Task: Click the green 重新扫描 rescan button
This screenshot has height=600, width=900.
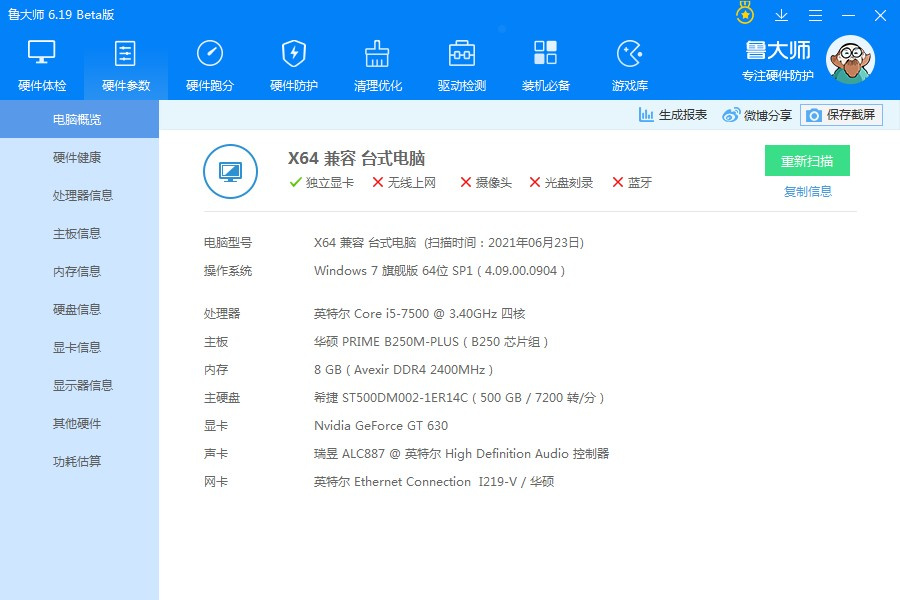Action: pyautogui.click(x=807, y=161)
